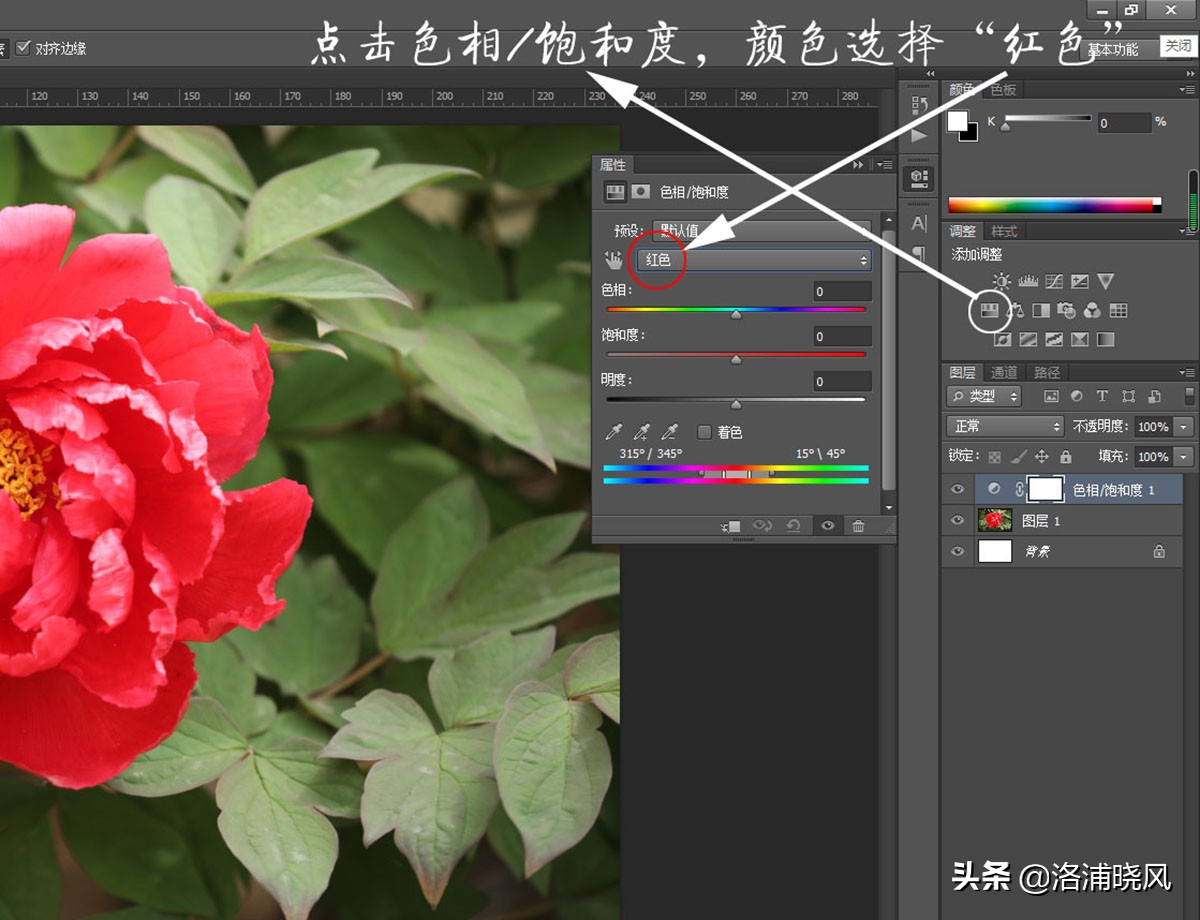
Task: Uncheck the 对齐边缘 checkbox
Action: 23,48
